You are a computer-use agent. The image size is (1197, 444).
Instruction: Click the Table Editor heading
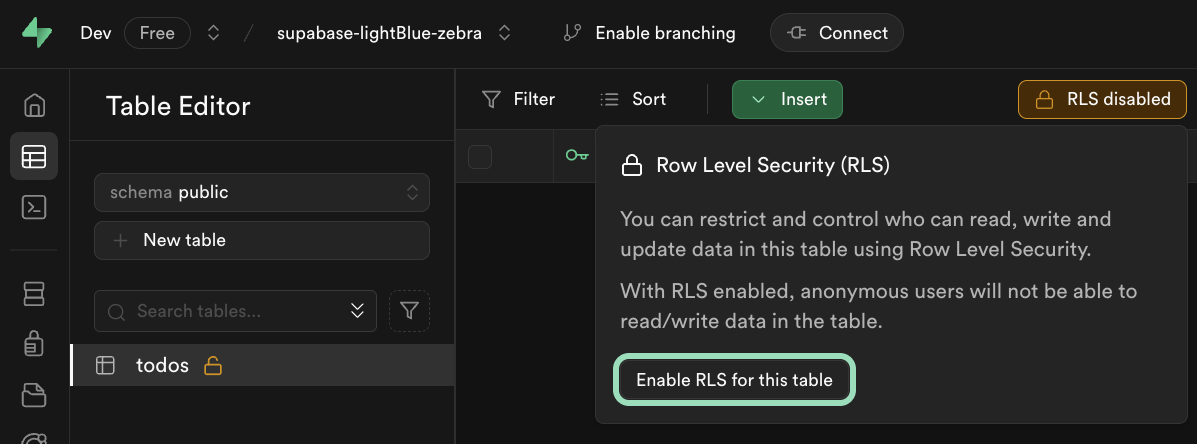point(178,106)
